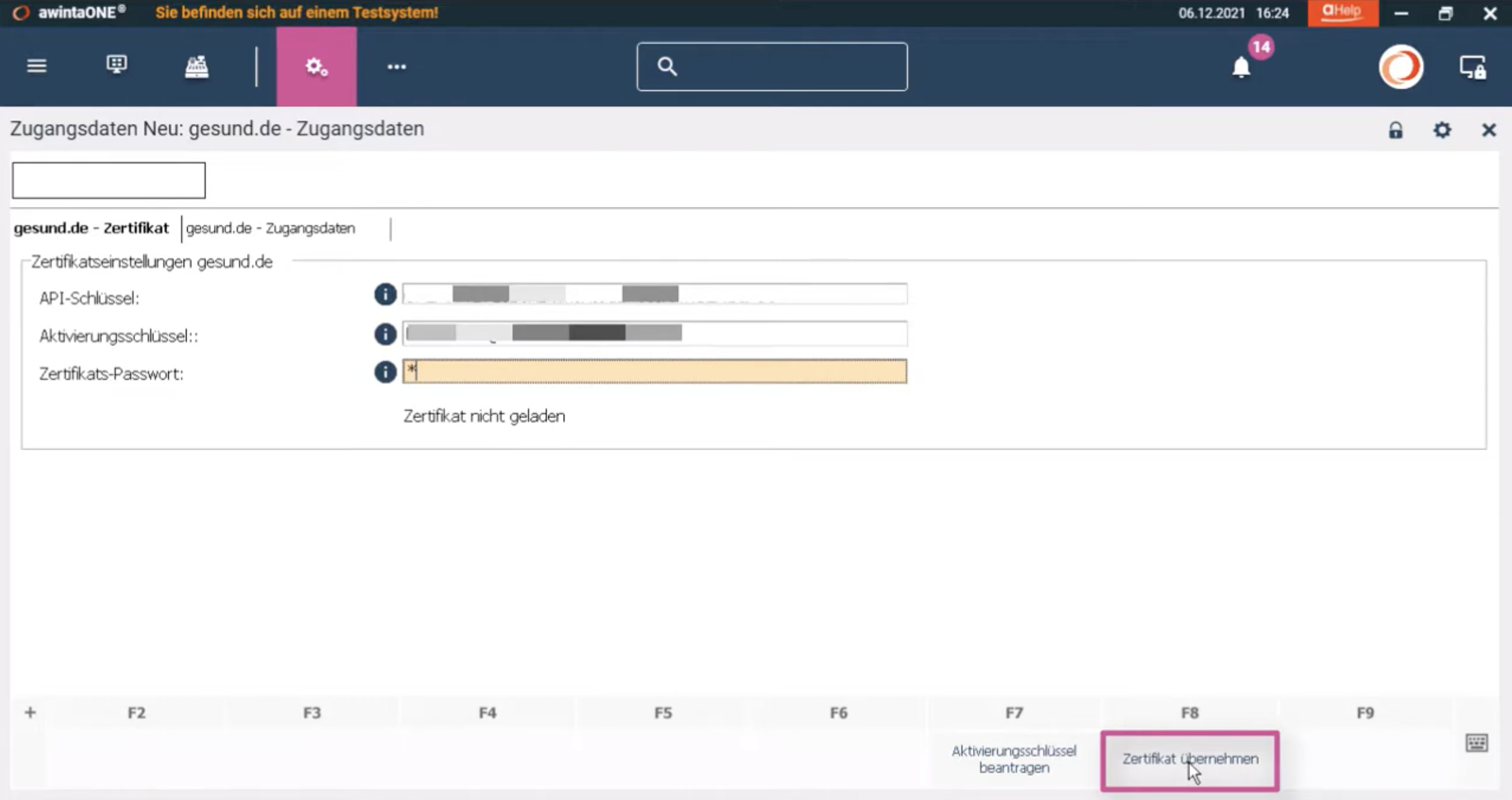Open the hamburger main menu
The height and width of the screenshot is (800, 1512).
pos(36,66)
